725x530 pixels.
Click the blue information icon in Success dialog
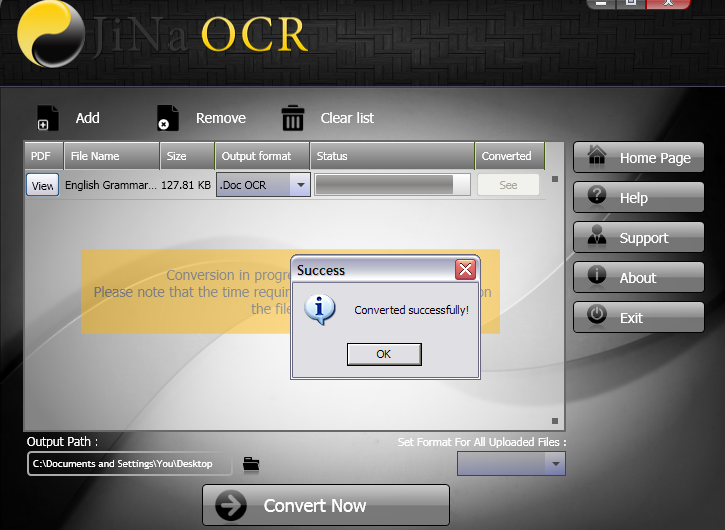pyautogui.click(x=319, y=309)
